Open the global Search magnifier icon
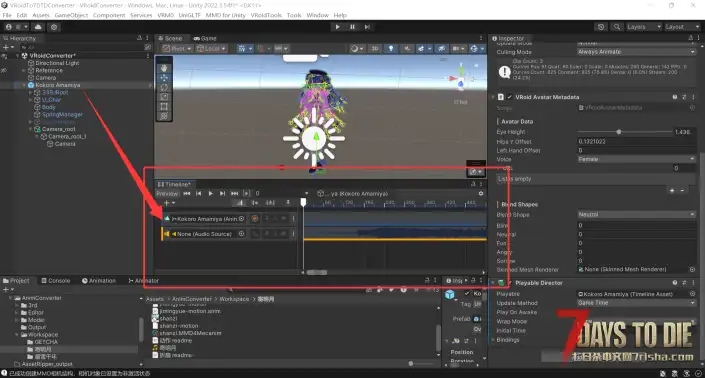705x378 pixels. coord(617,27)
